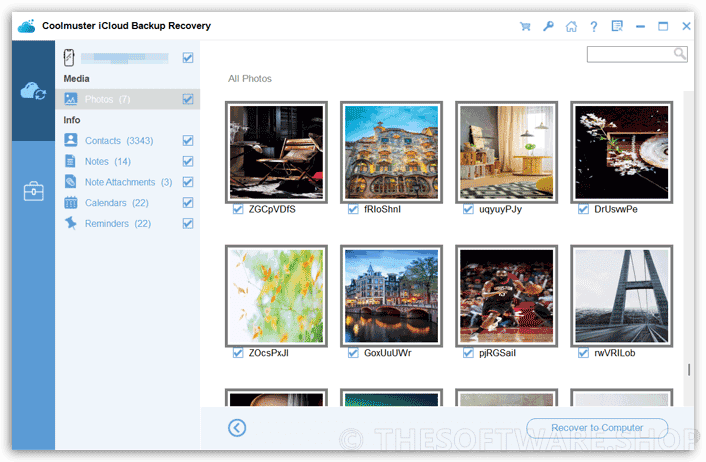Select the iCloud sync icon in left sidebar
This screenshot has height=462, width=706.
click(x=33, y=91)
